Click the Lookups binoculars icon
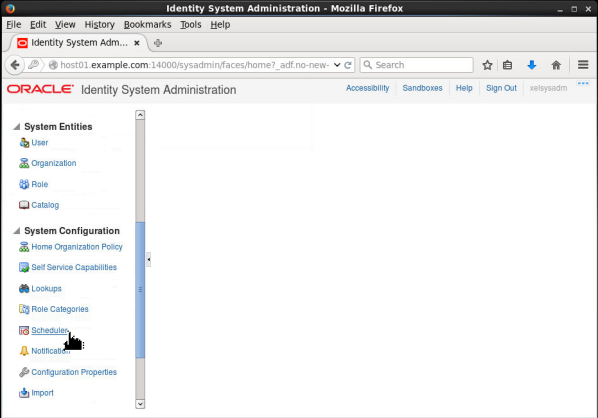Image resolution: width=598 pixels, height=418 pixels. click(x=24, y=288)
